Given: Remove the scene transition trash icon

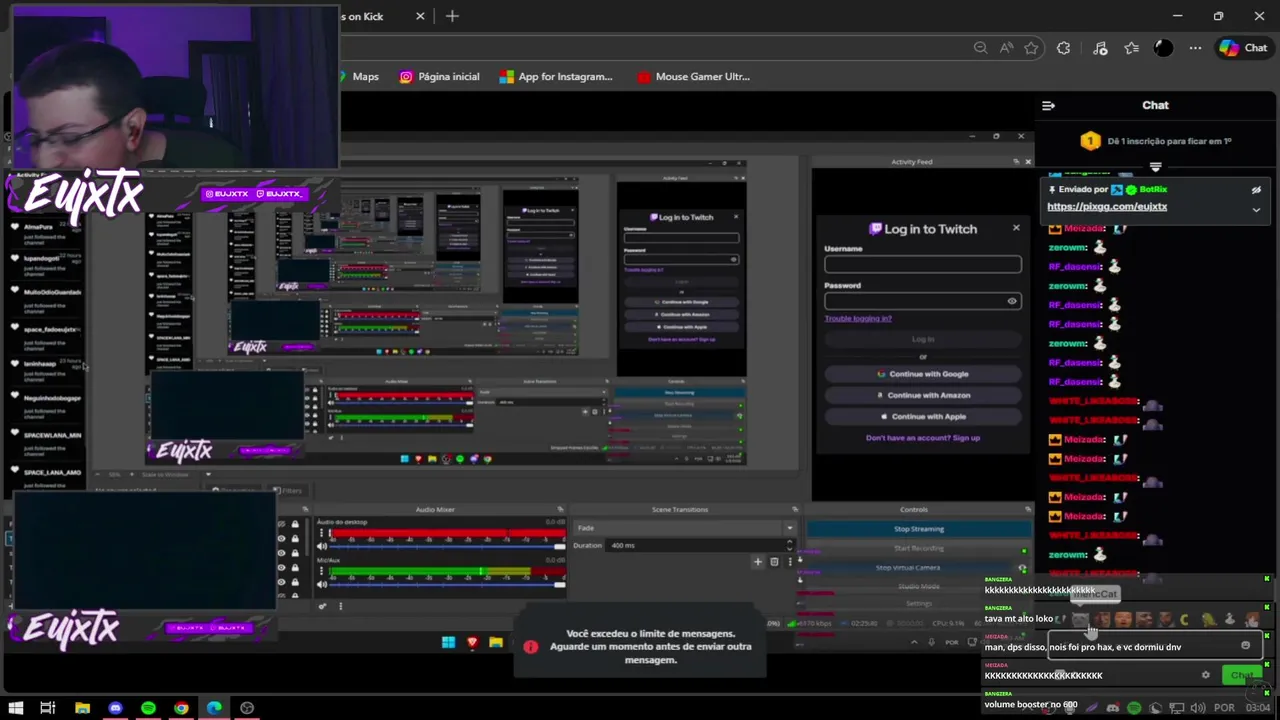Looking at the screenshot, I should point(774,562).
